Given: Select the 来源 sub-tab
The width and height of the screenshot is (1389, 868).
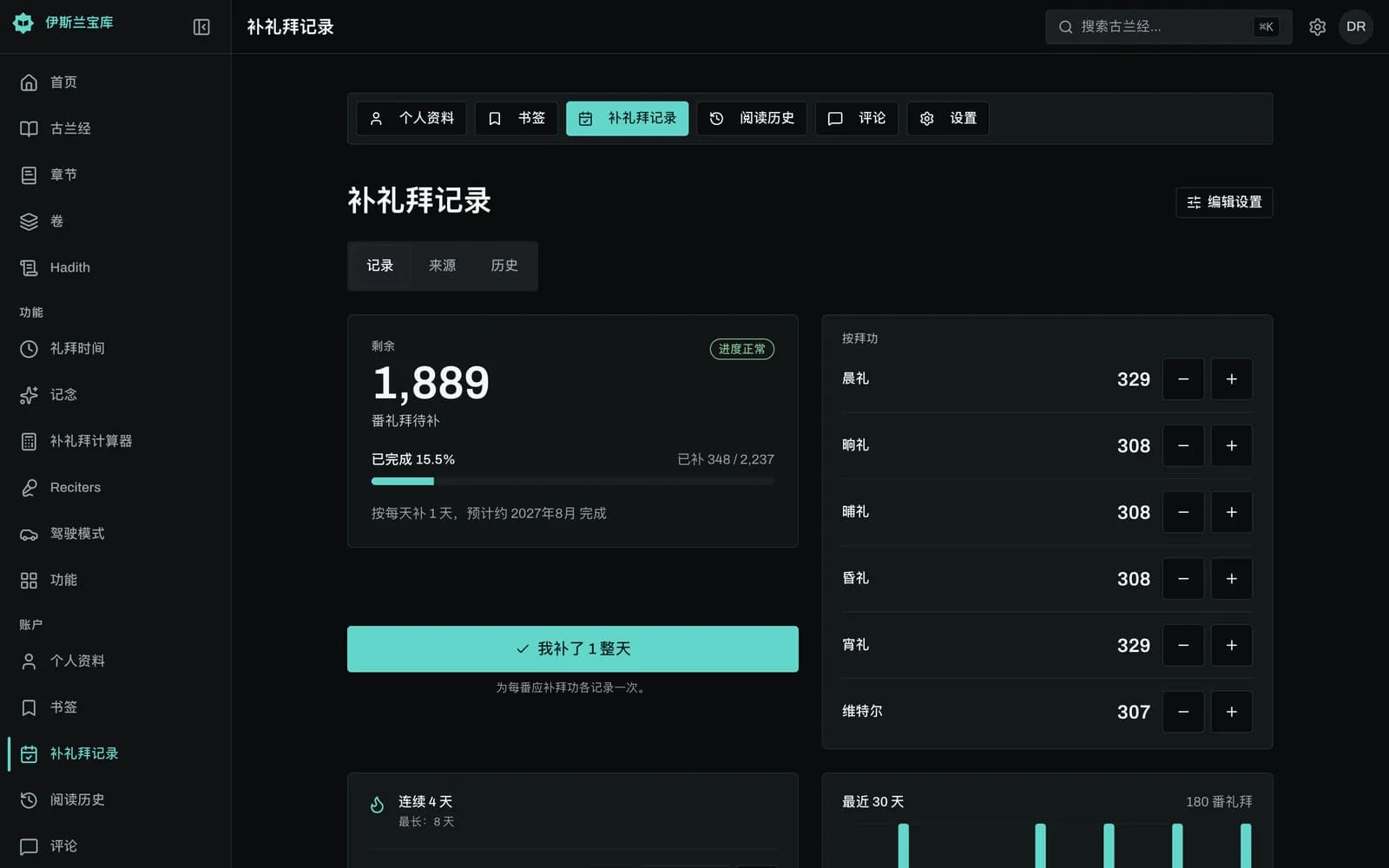Looking at the screenshot, I should [442, 266].
